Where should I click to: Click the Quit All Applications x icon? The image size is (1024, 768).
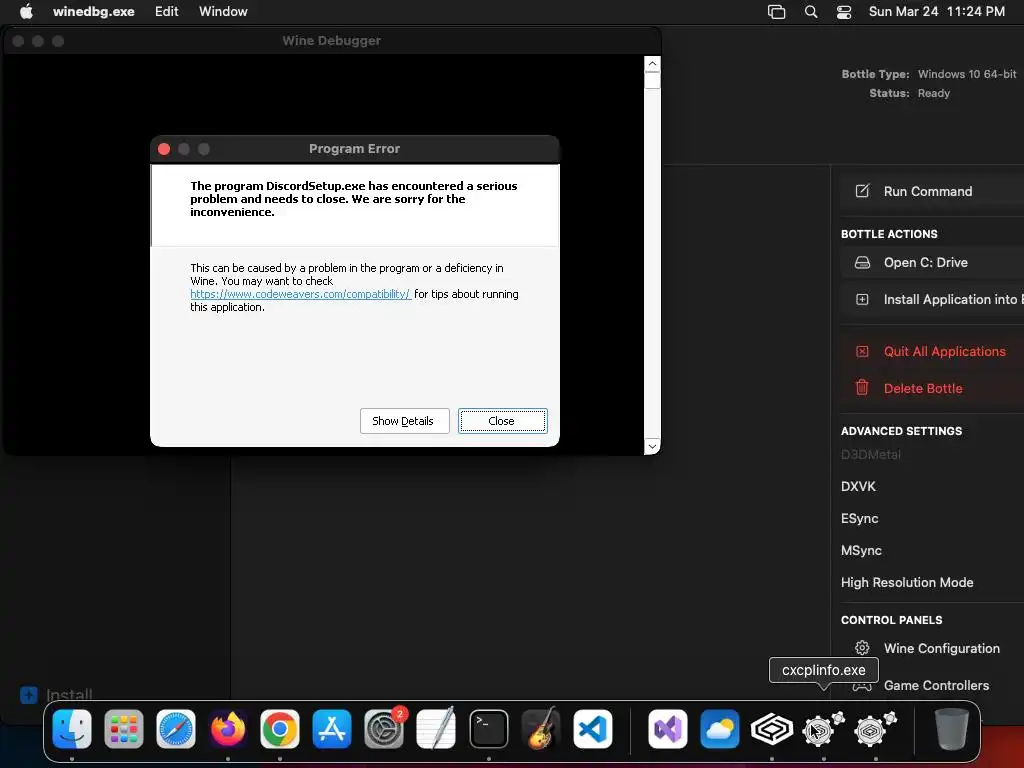862,351
